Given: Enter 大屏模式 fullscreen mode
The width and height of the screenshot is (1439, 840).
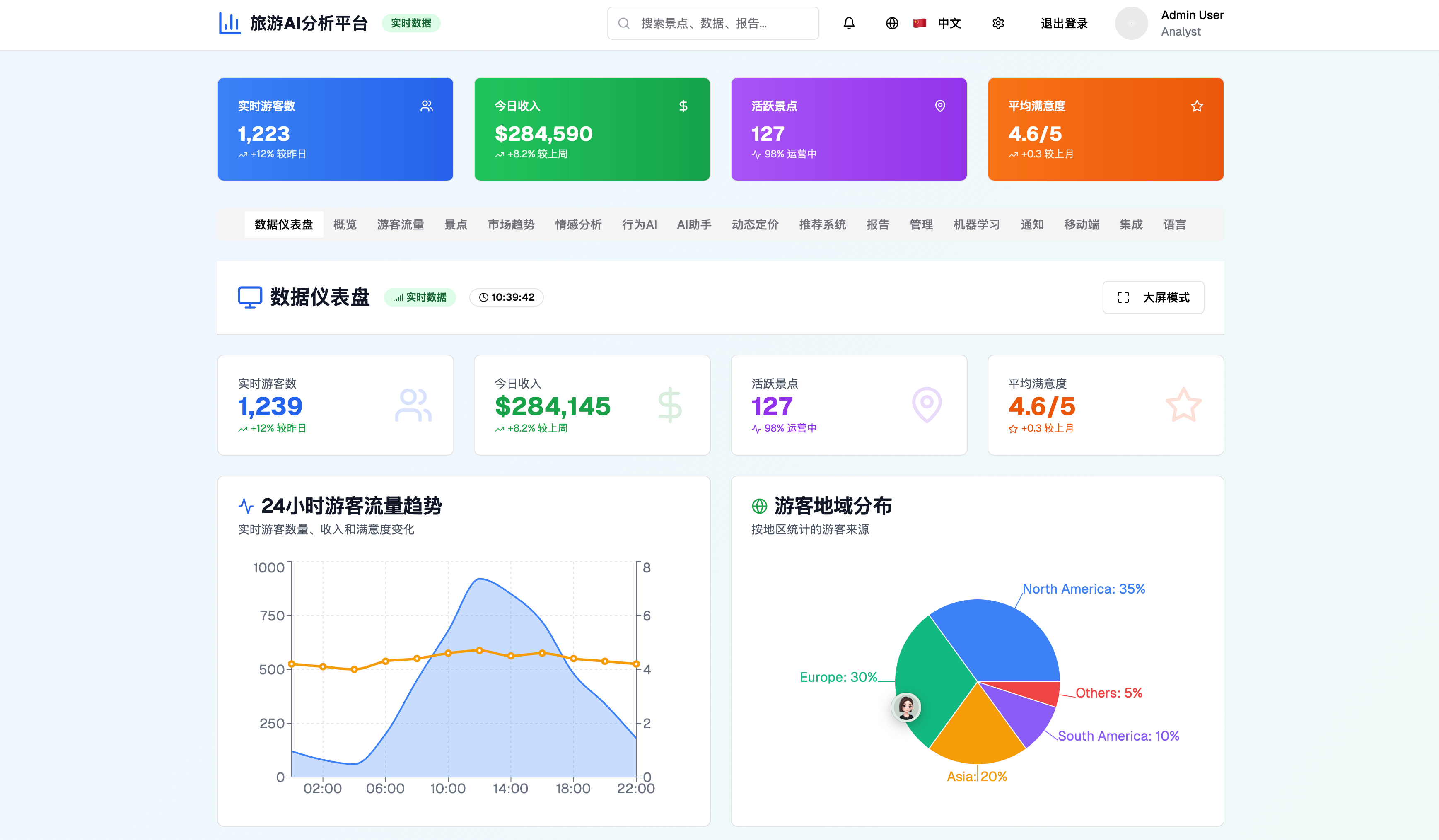Looking at the screenshot, I should (1153, 297).
